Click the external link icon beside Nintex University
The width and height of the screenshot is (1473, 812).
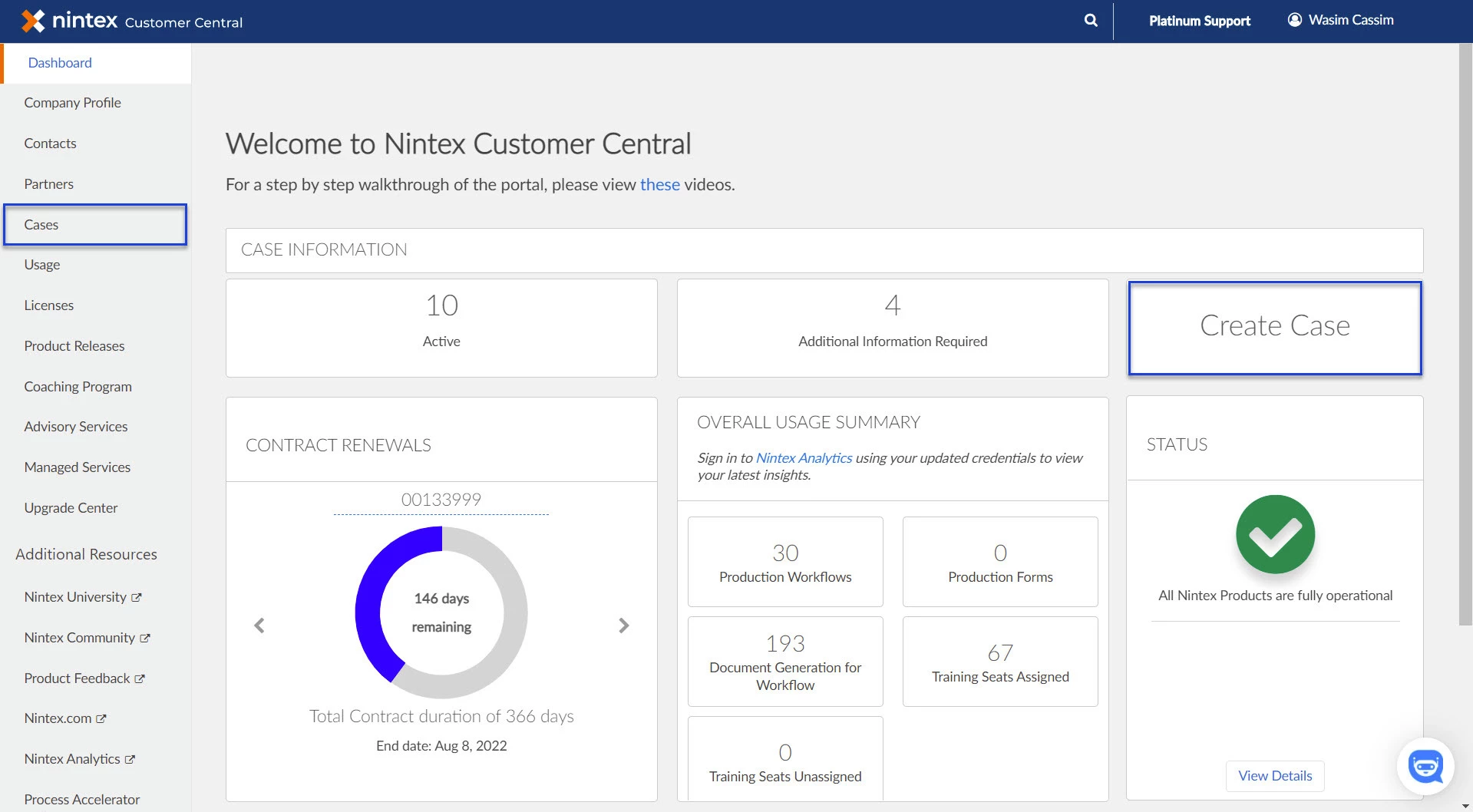point(137,597)
